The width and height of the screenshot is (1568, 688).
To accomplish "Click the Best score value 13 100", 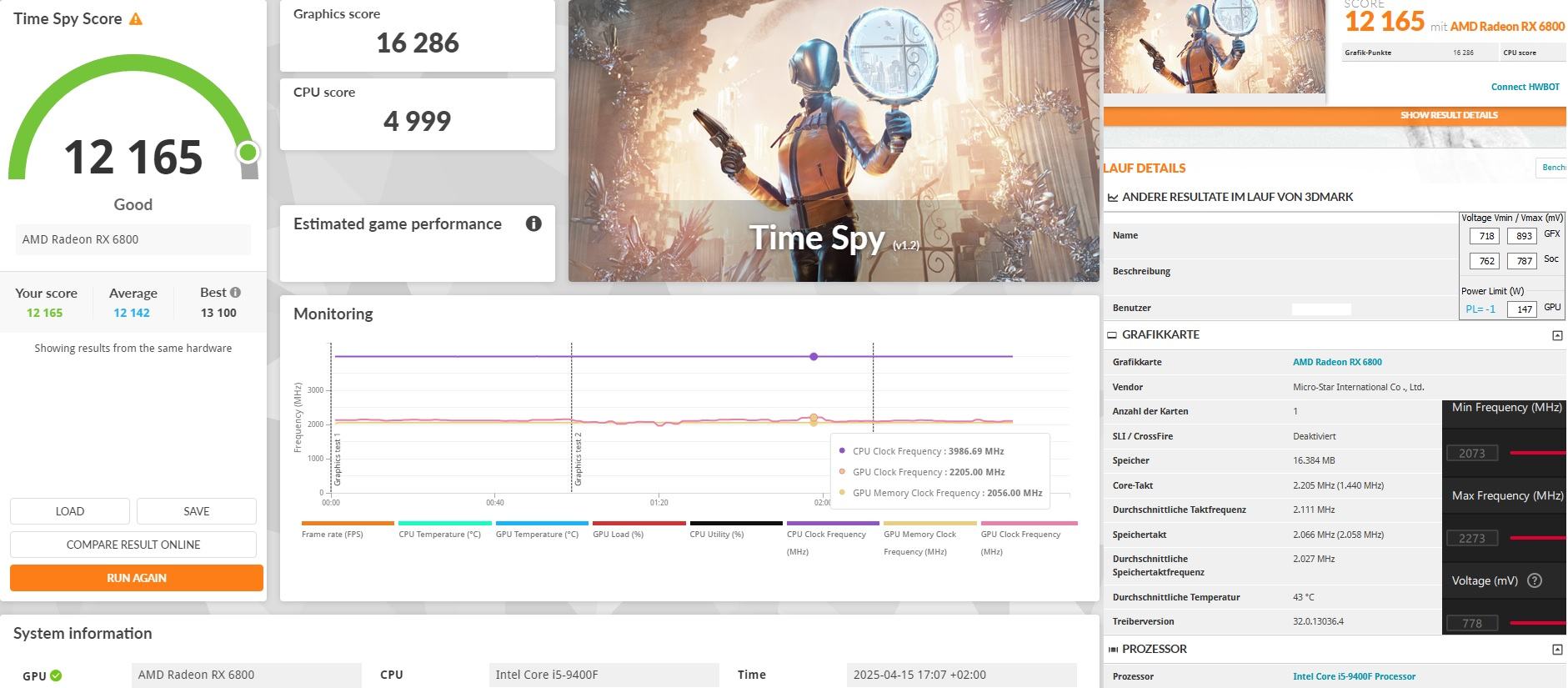I will pyautogui.click(x=218, y=313).
